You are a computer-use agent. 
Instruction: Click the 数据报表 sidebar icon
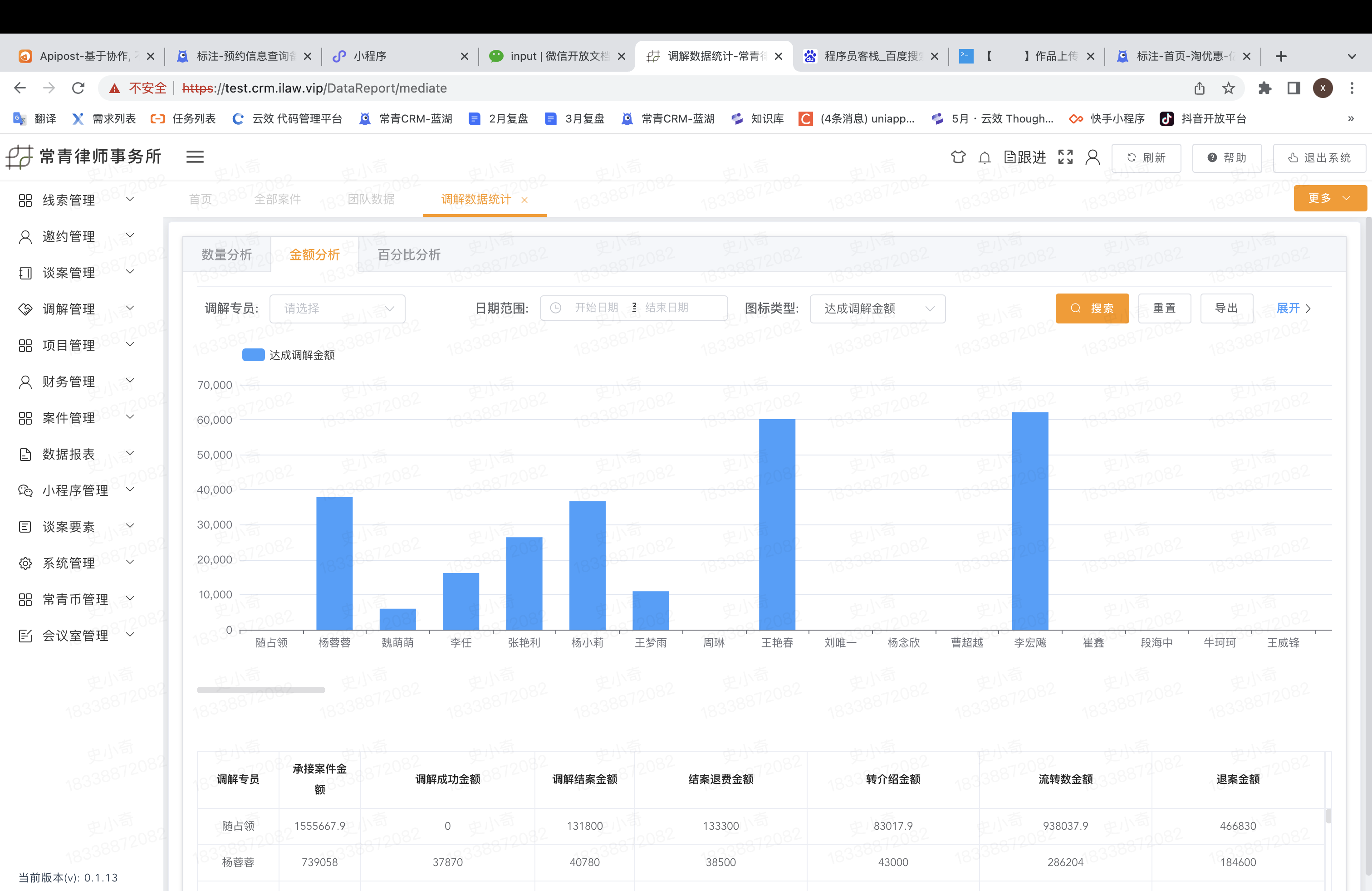point(25,454)
